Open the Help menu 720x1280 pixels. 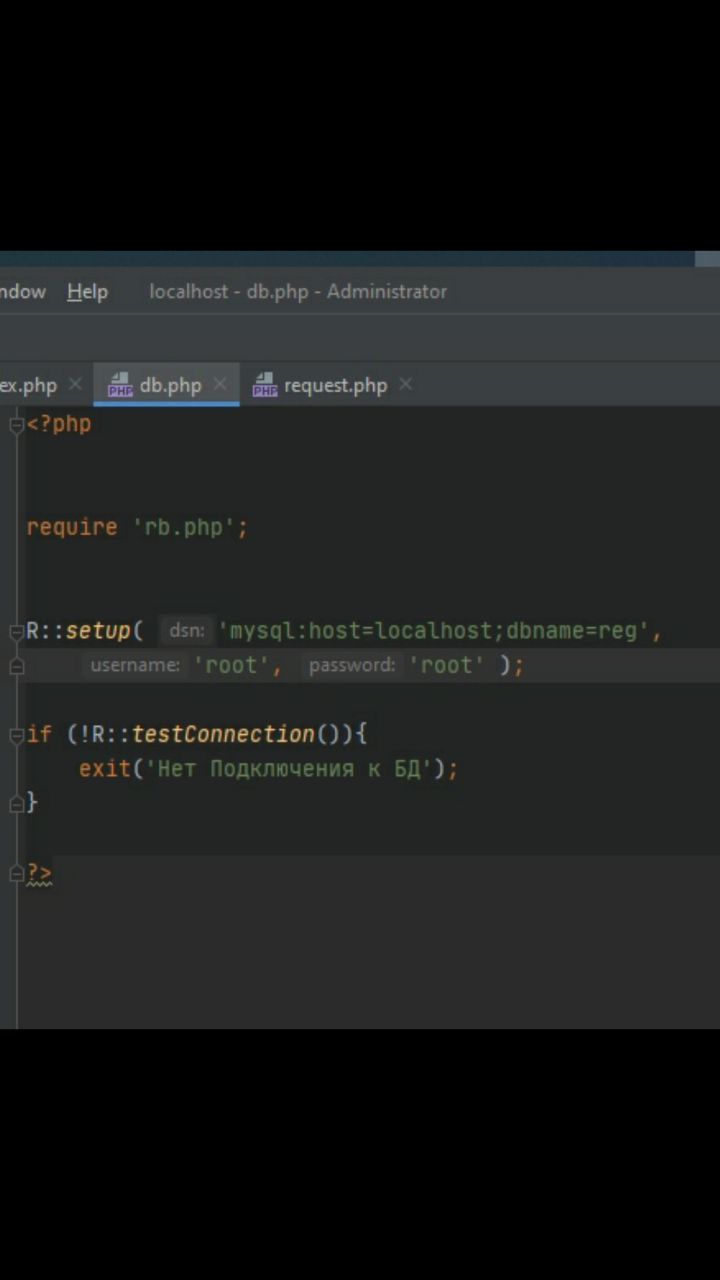pyautogui.click(x=87, y=291)
